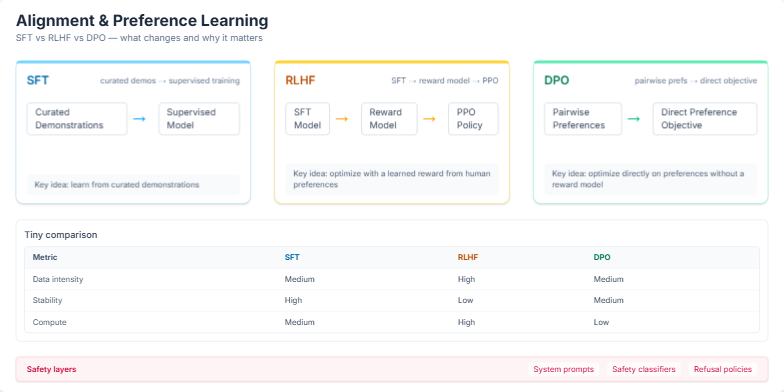Select the Supervised Model box

point(199,119)
